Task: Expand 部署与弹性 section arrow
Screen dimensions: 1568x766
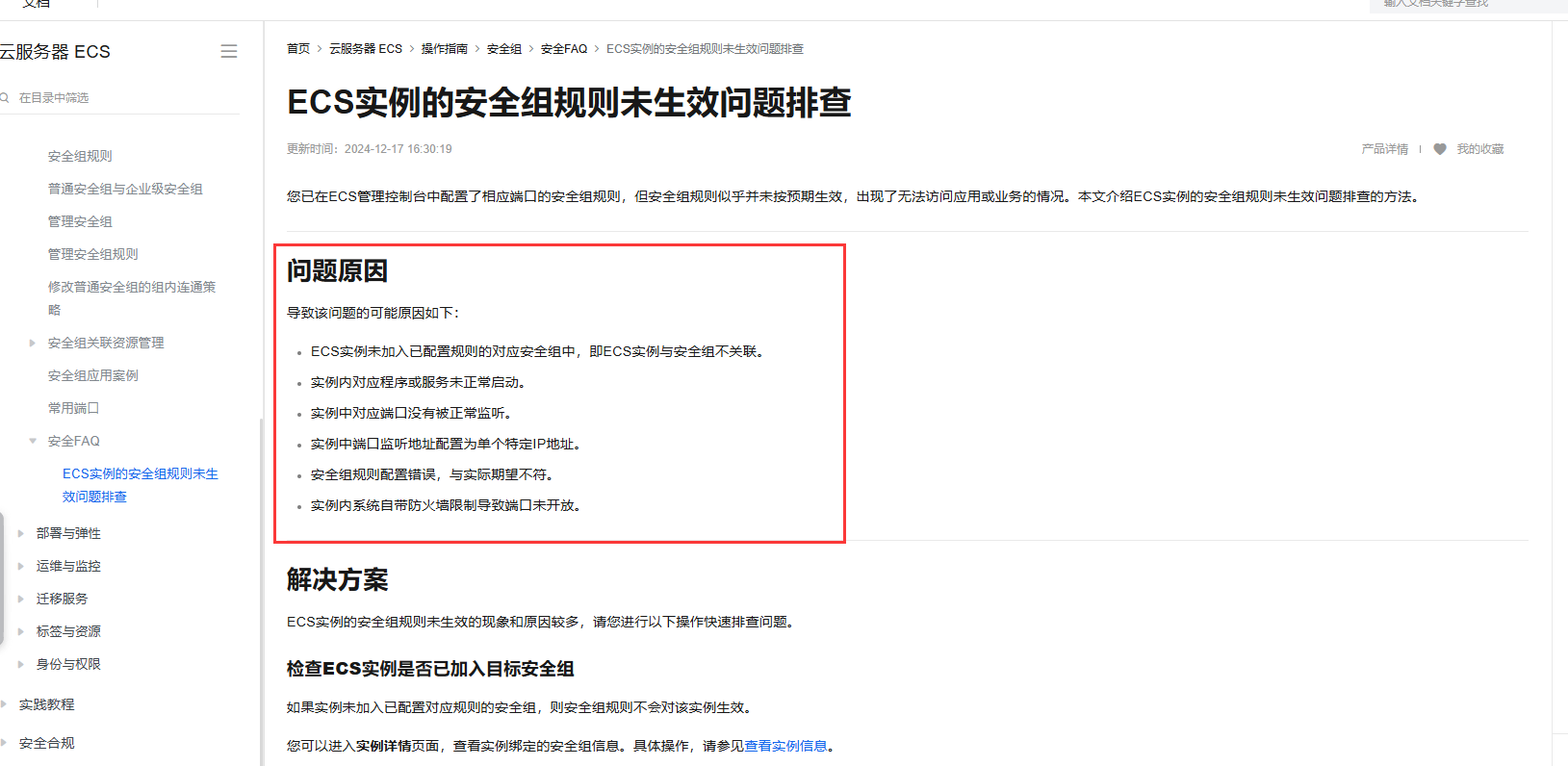Action: tap(20, 533)
